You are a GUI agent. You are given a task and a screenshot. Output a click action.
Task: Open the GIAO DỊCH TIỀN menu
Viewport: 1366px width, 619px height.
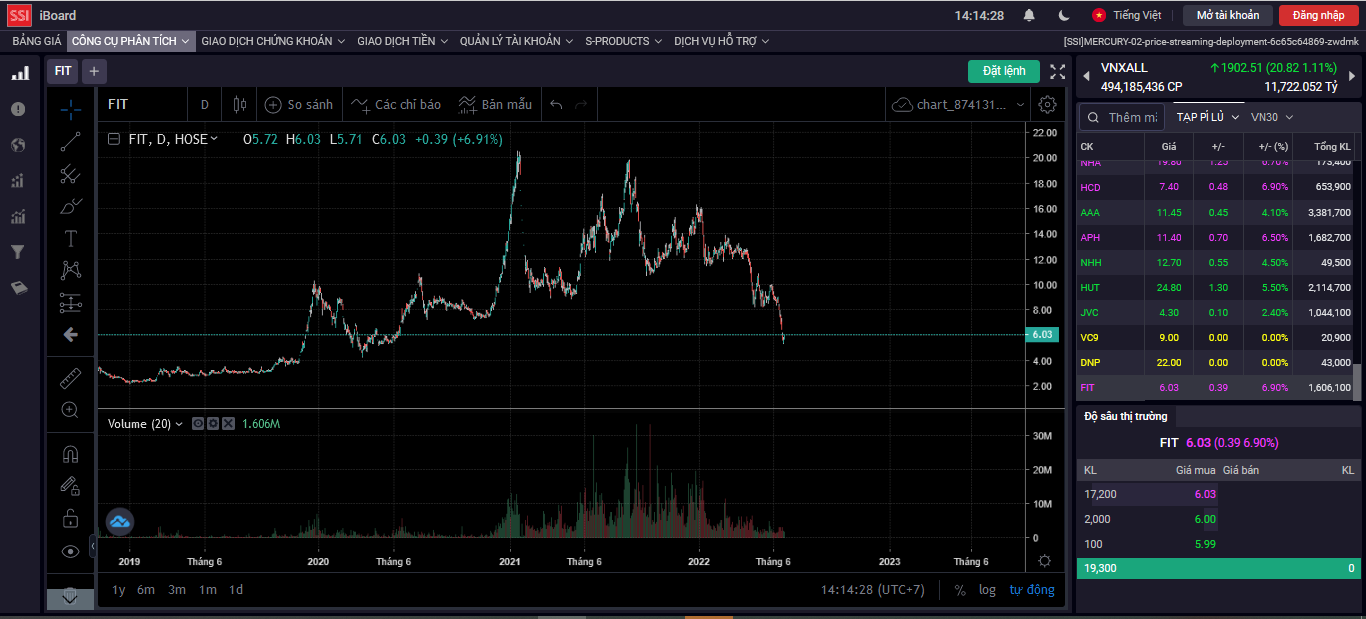pos(403,41)
